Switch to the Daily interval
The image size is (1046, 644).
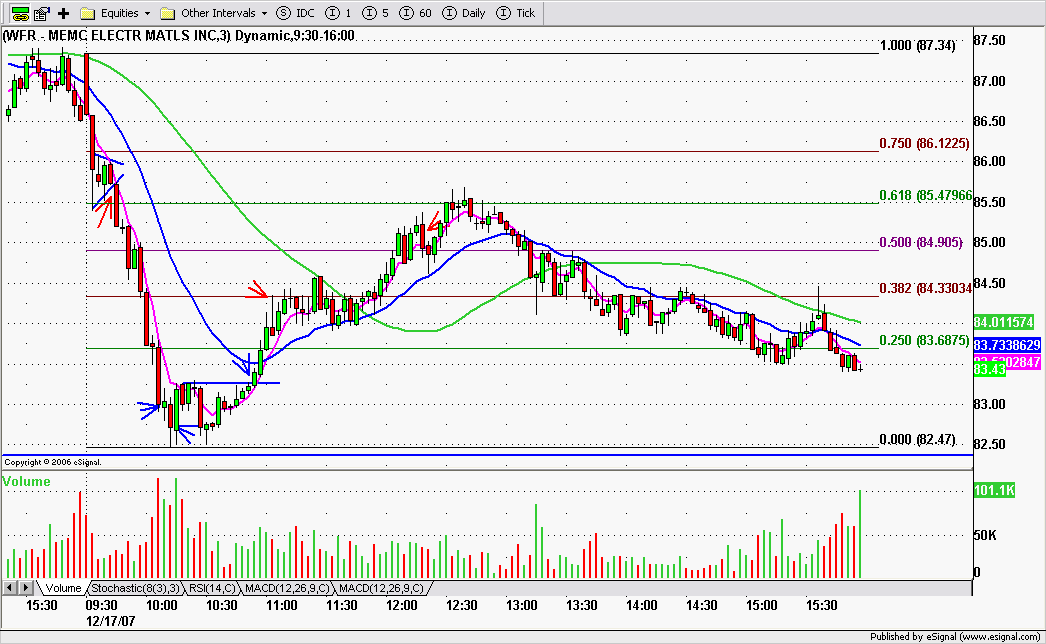pos(464,13)
